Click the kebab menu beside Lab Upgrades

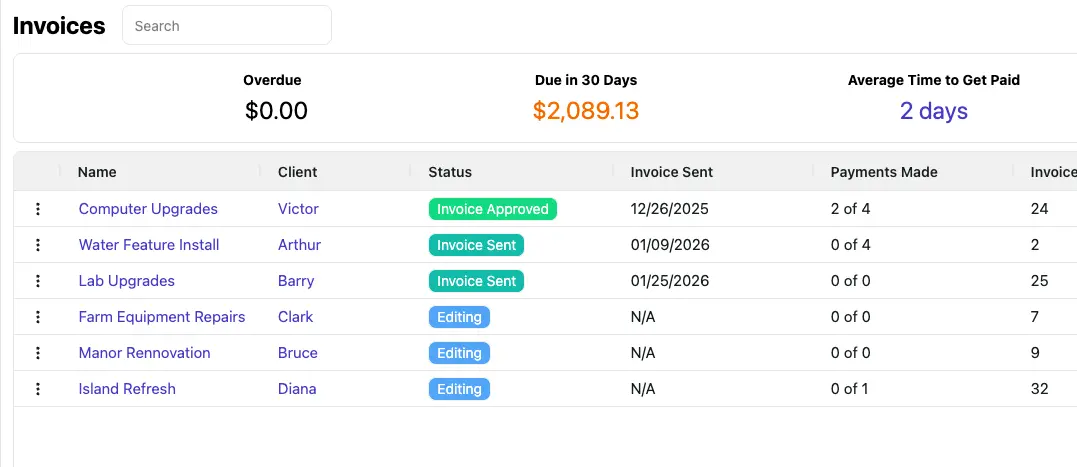point(38,281)
